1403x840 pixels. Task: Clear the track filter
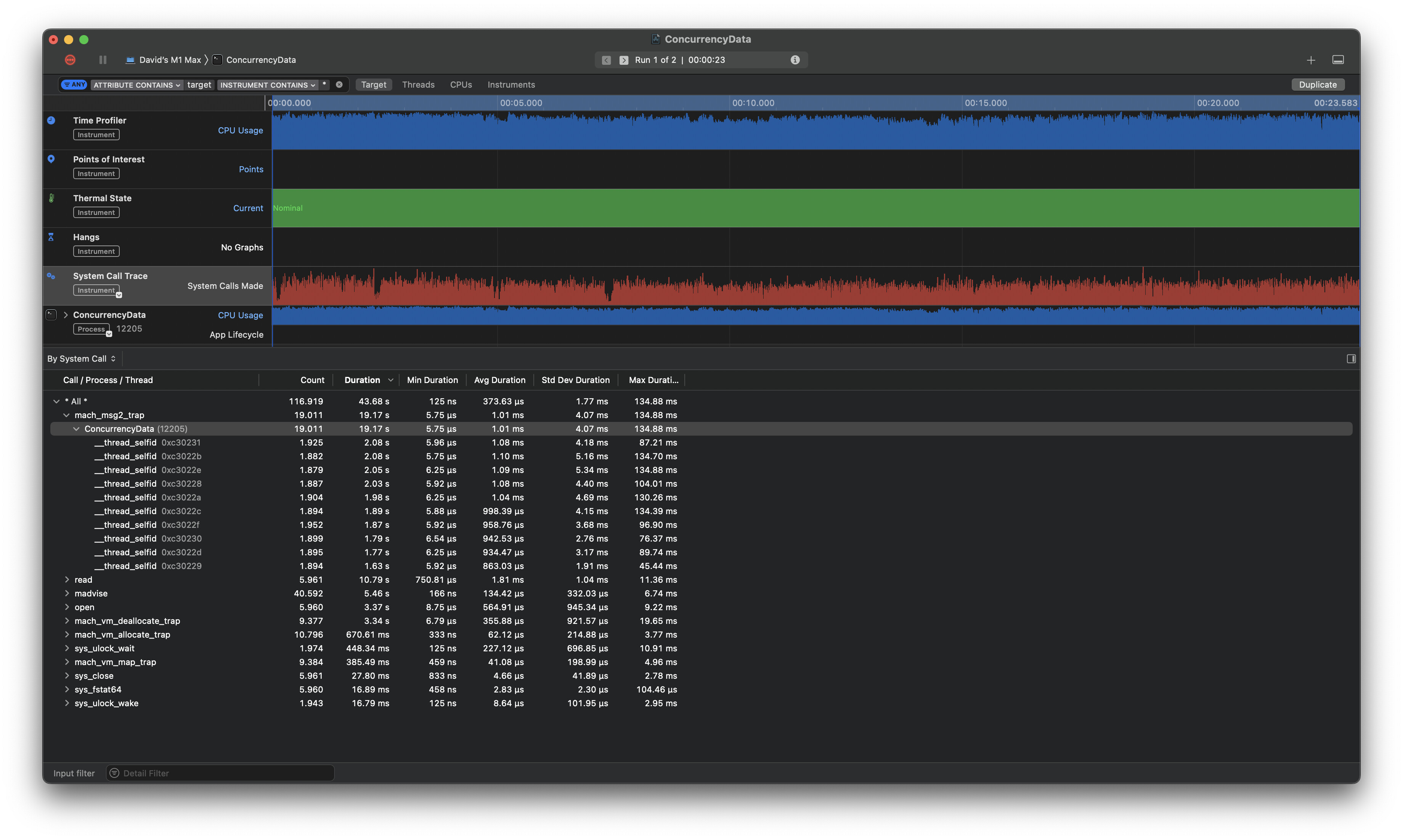click(x=339, y=85)
